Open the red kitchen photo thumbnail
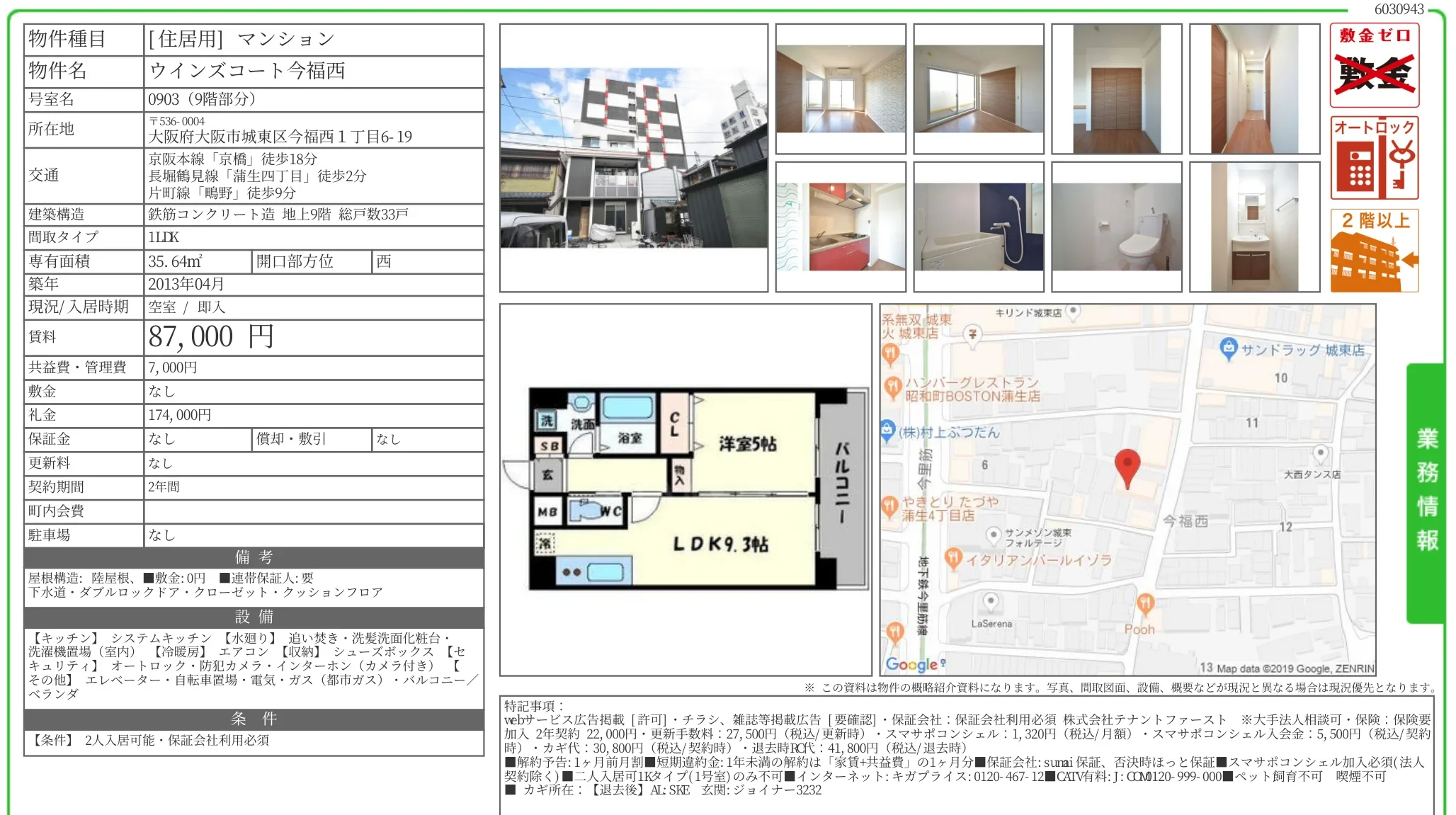This screenshot has width=1456, height=815. coord(841,227)
